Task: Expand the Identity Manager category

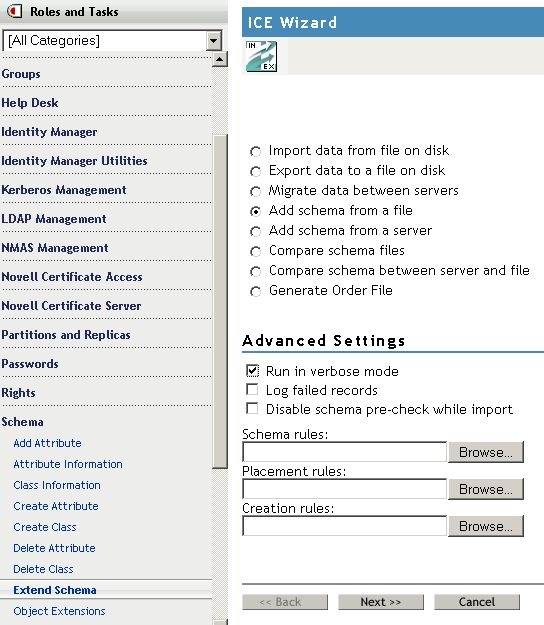Action: click(49, 132)
